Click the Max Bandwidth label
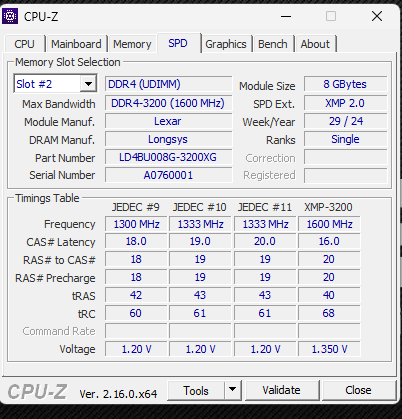Viewport: 402px width, 419px height. click(59, 104)
